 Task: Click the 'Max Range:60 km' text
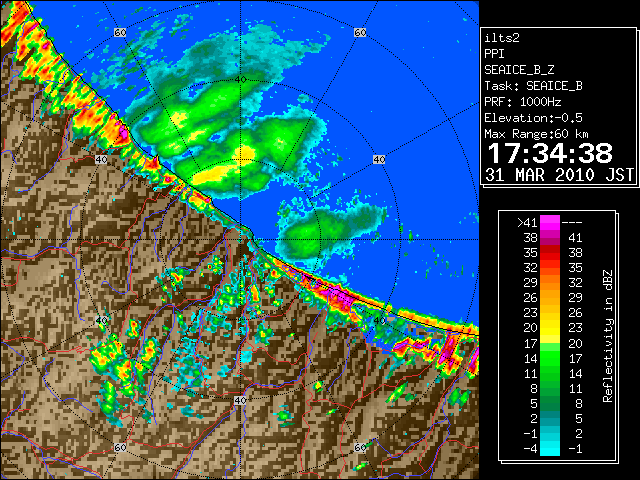coord(536,134)
